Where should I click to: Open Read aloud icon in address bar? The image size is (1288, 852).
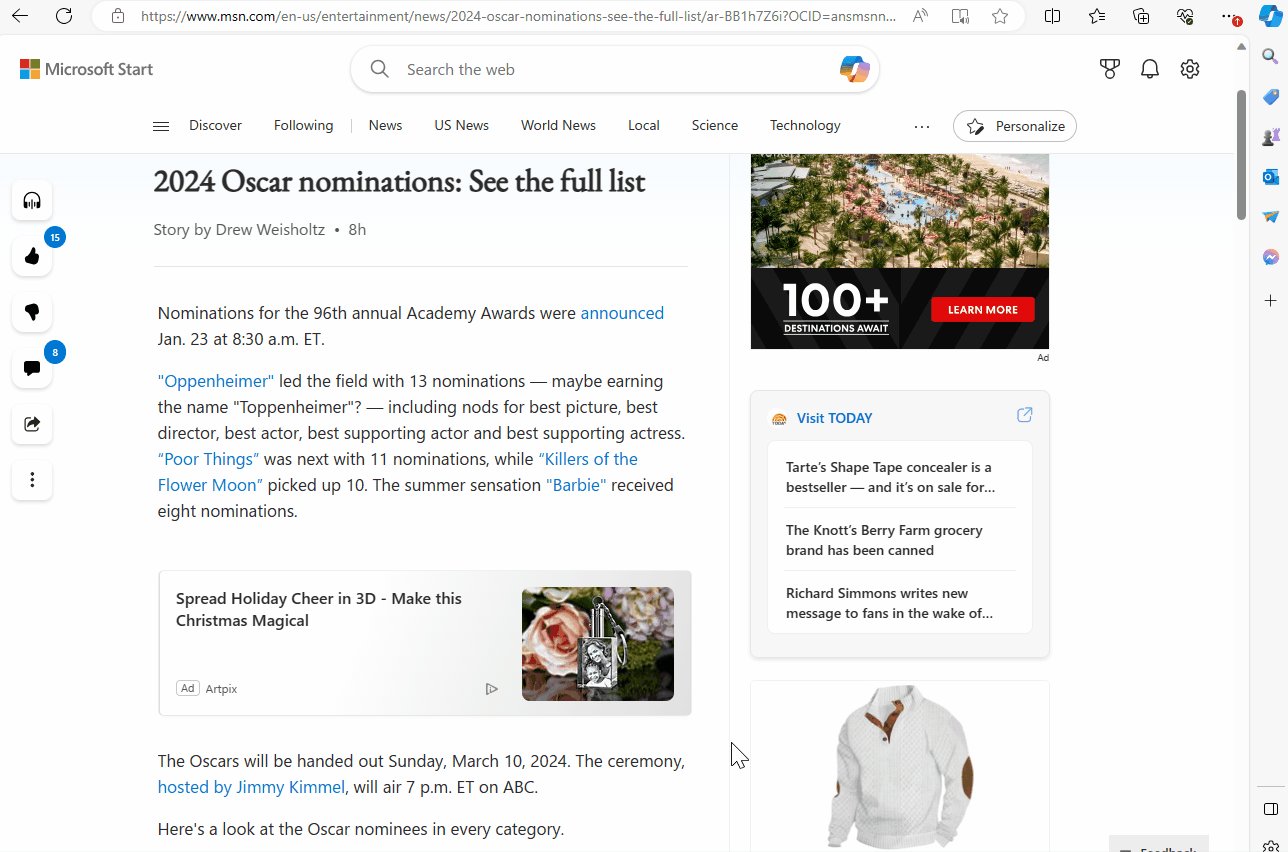(920, 16)
